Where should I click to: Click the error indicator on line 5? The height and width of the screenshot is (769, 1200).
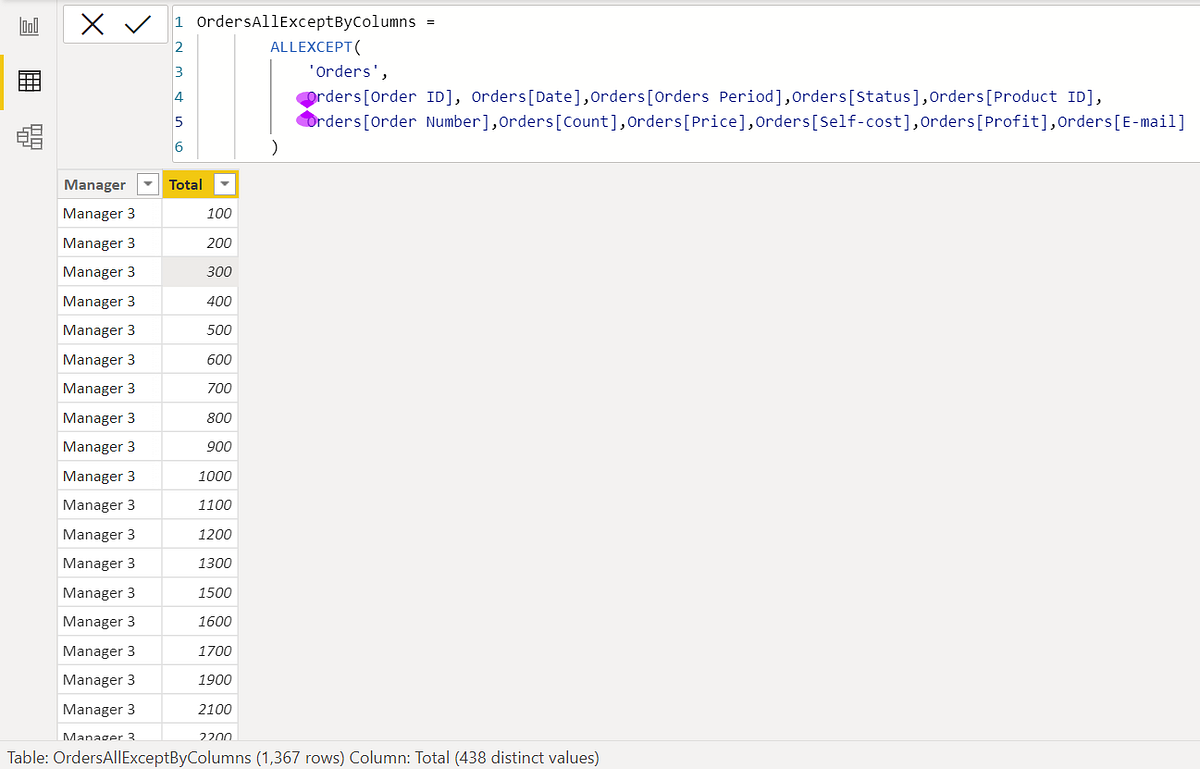(307, 121)
